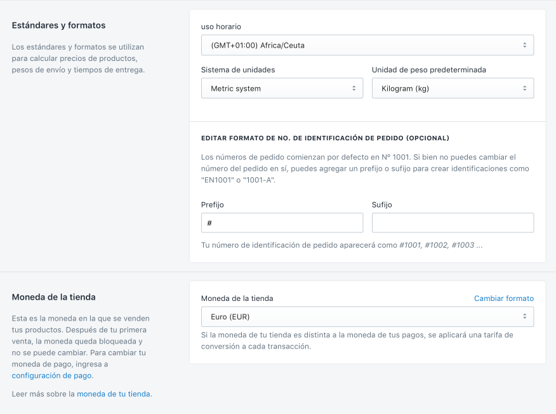Click the Euro (EUR) dropdown arrows
The image size is (556, 414).
(524, 316)
